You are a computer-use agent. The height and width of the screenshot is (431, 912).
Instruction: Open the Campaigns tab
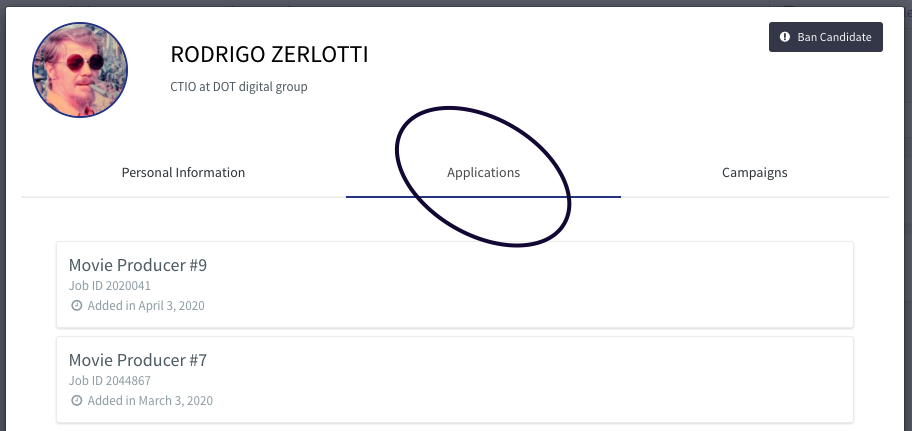[x=754, y=173]
